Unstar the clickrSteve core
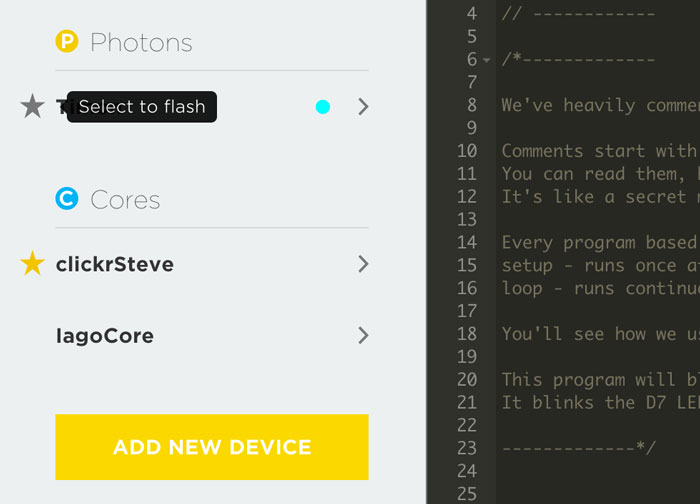The width and height of the screenshot is (700, 504). (x=33, y=264)
